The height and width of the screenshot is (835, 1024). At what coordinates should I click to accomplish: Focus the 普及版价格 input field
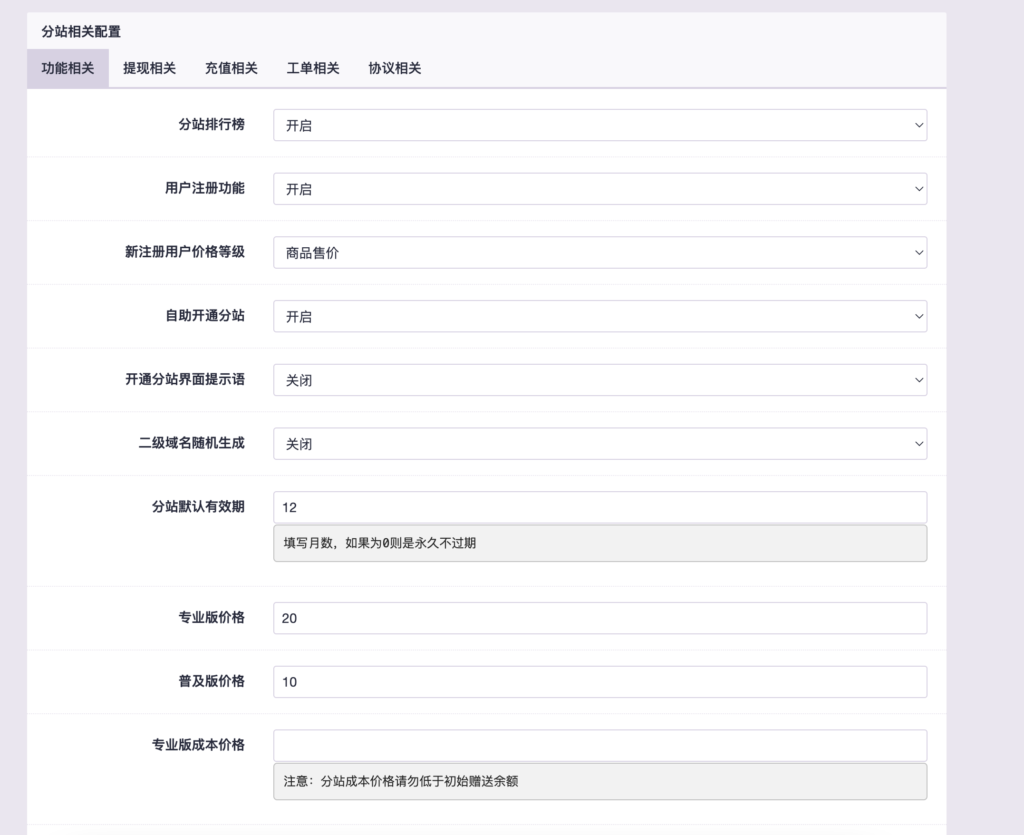point(600,682)
